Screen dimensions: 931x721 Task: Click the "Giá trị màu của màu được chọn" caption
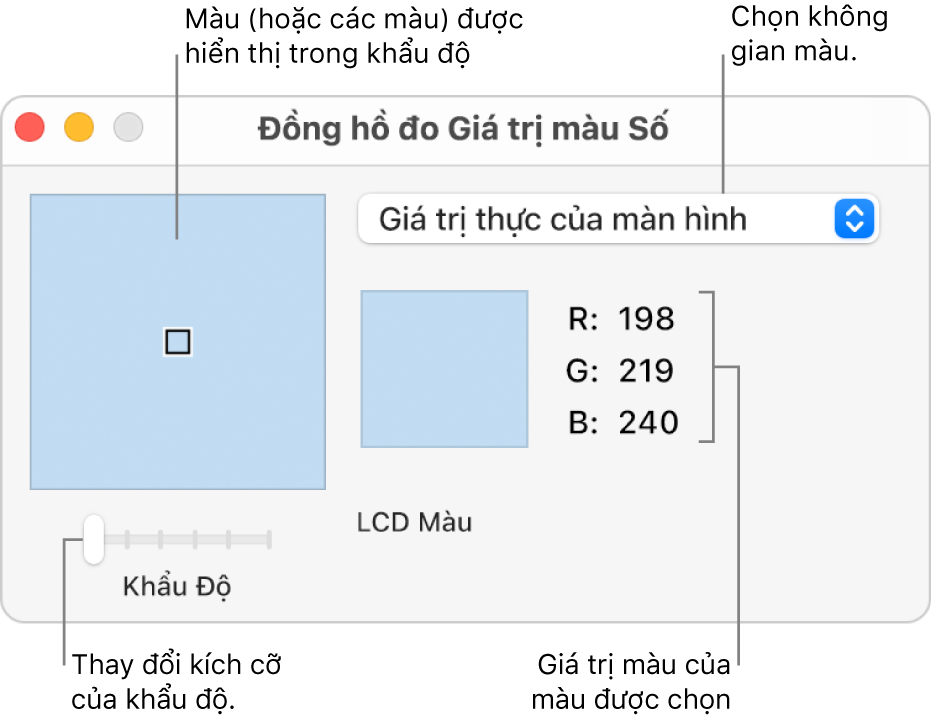(x=633, y=682)
